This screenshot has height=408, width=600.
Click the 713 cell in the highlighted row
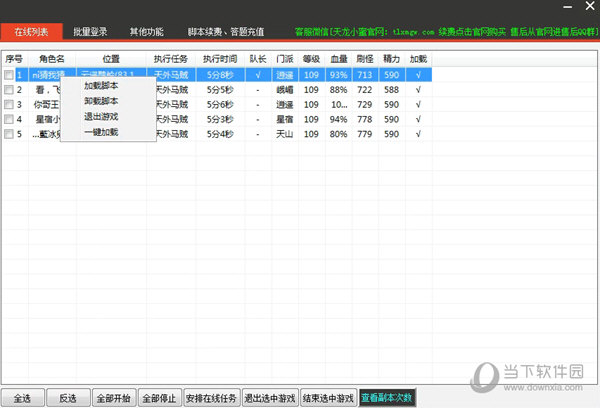click(x=365, y=75)
